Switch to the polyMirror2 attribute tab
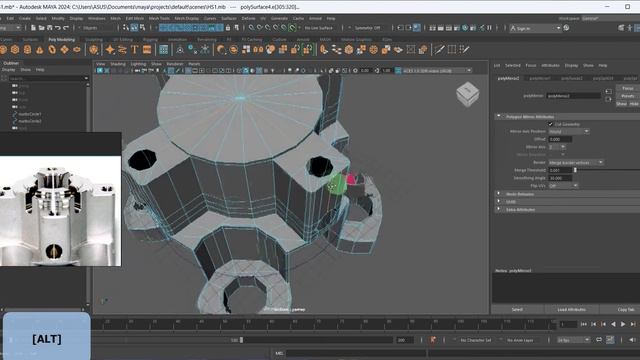640x360 pixels. click(508, 78)
